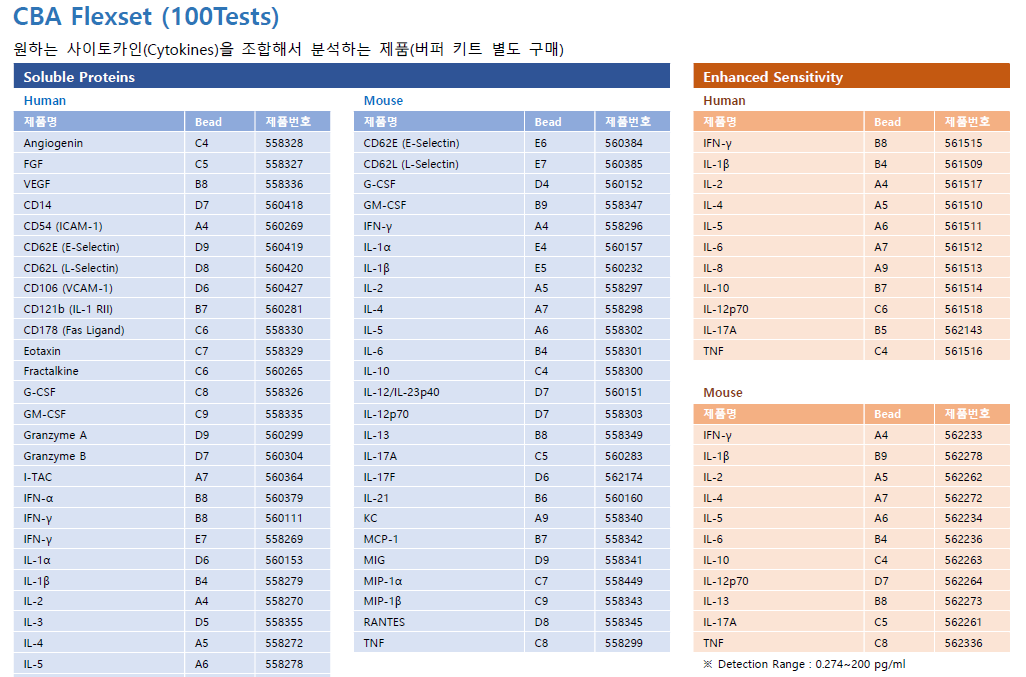Select the Korean subtitle about Cytokines
This screenshot has height=677, width=1026.
click(x=289, y=49)
